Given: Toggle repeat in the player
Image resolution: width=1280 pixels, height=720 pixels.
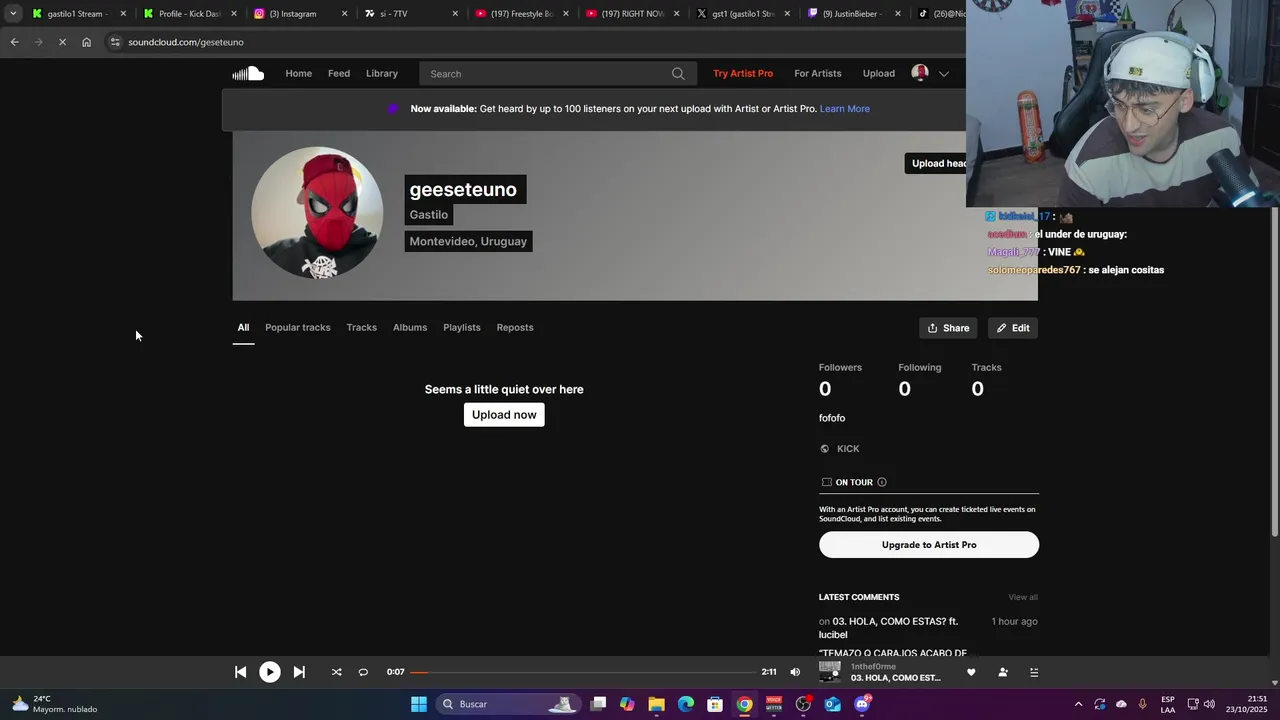Looking at the screenshot, I should pyautogui.click(x=363, y=672).
